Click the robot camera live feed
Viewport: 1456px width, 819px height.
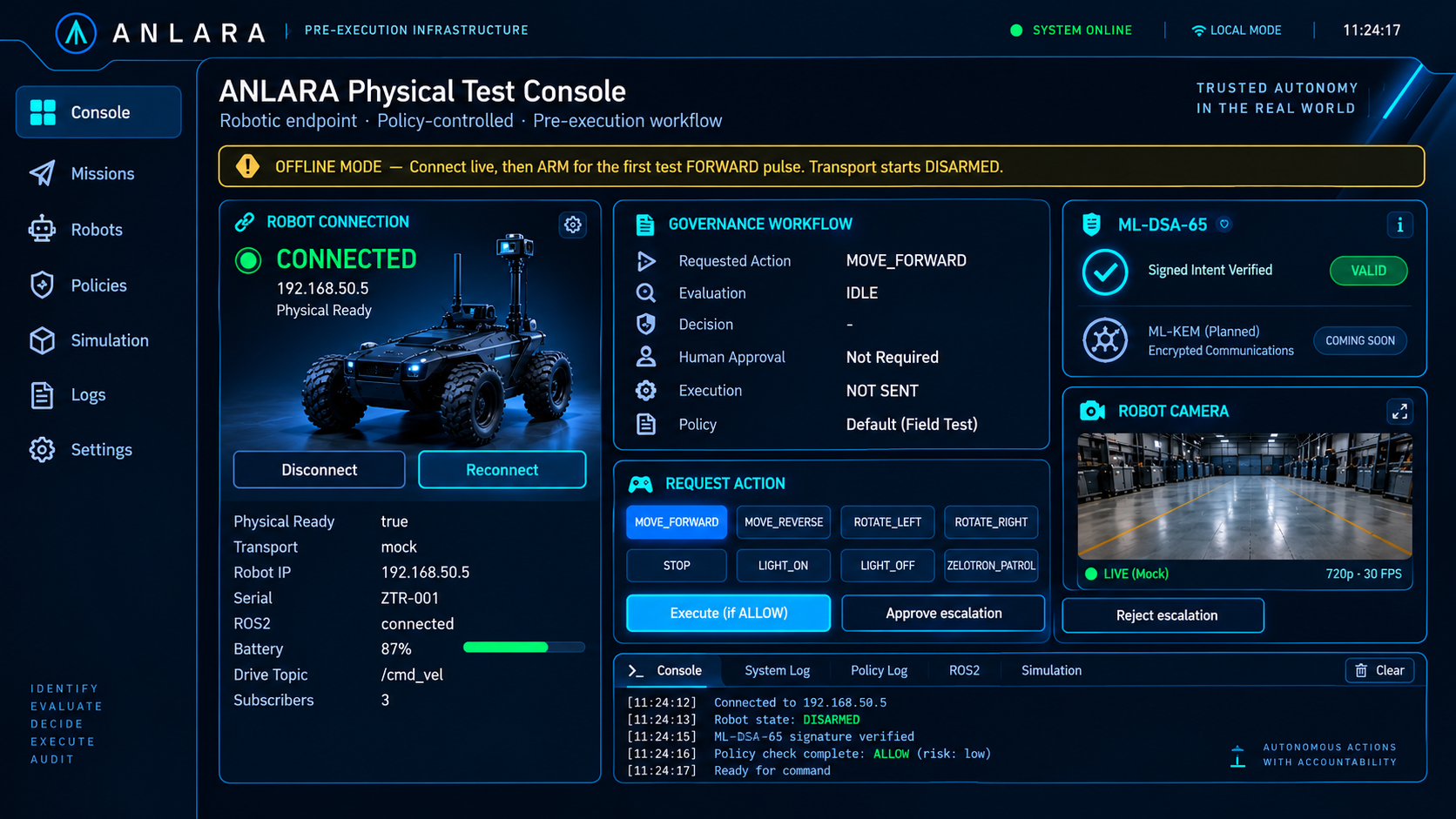coord(1244,496)
